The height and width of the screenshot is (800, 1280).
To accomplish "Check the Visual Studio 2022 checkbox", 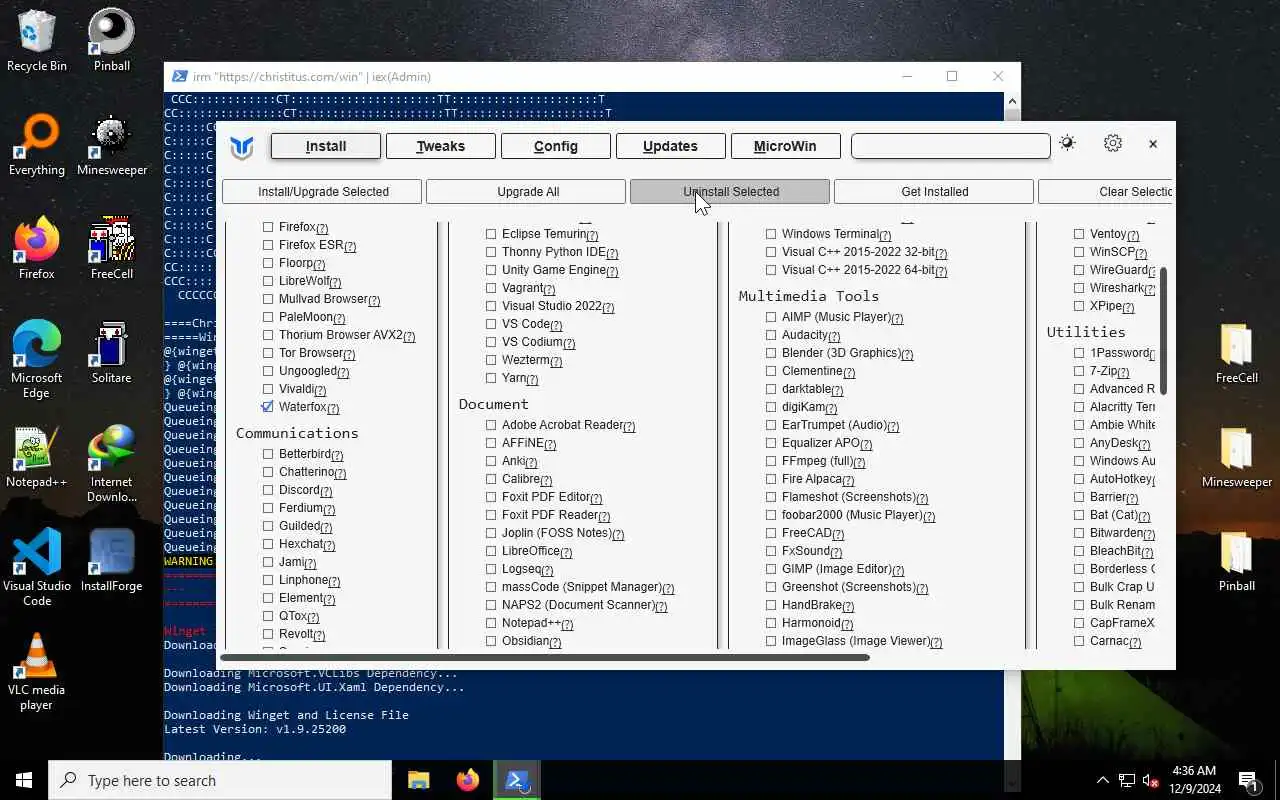I will coord(491,306).
